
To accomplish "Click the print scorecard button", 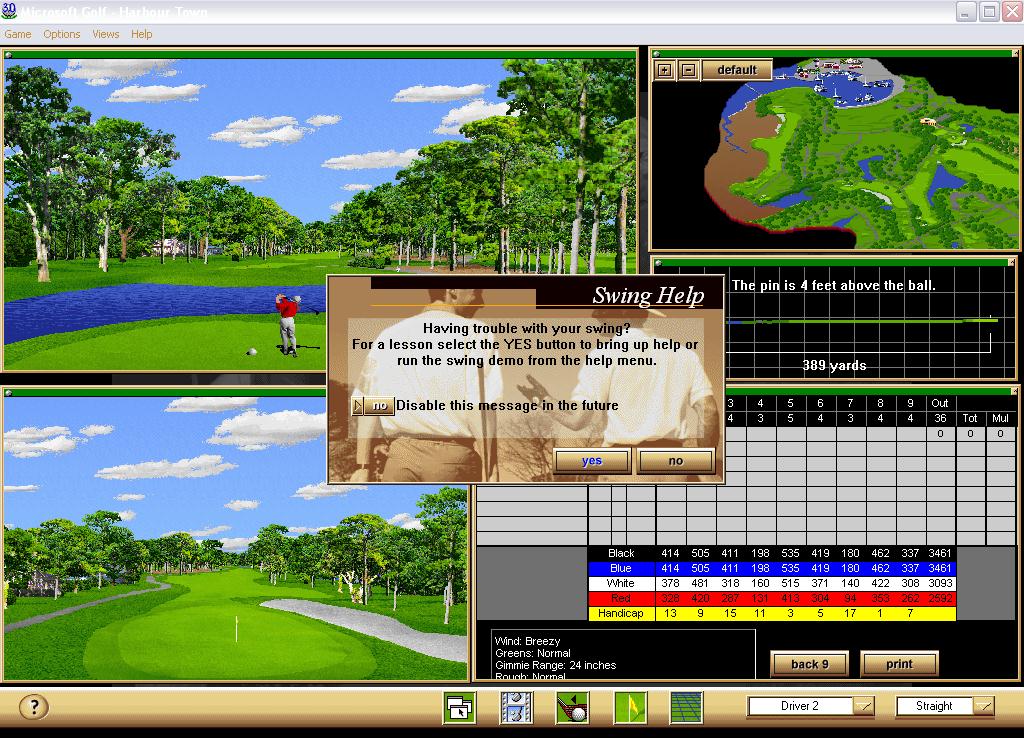I will [x=899, y=664].
